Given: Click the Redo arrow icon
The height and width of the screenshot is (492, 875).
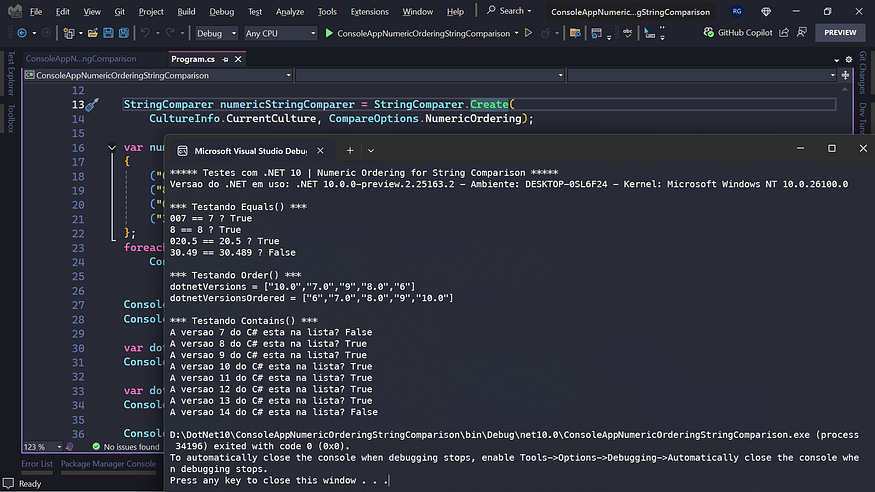Looking at the screenshot, I should point(170,33).
